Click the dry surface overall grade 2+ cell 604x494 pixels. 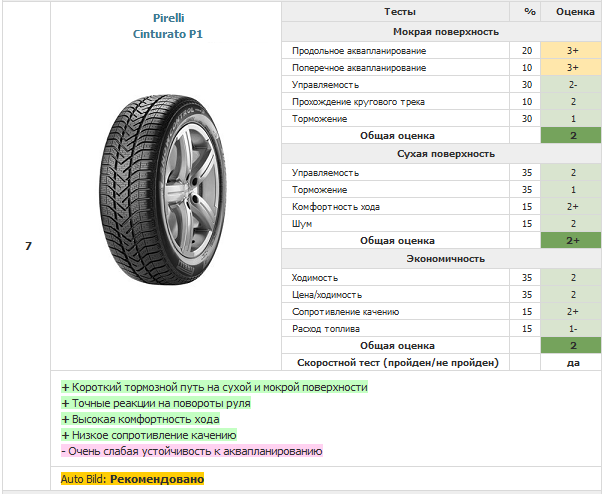571,240
